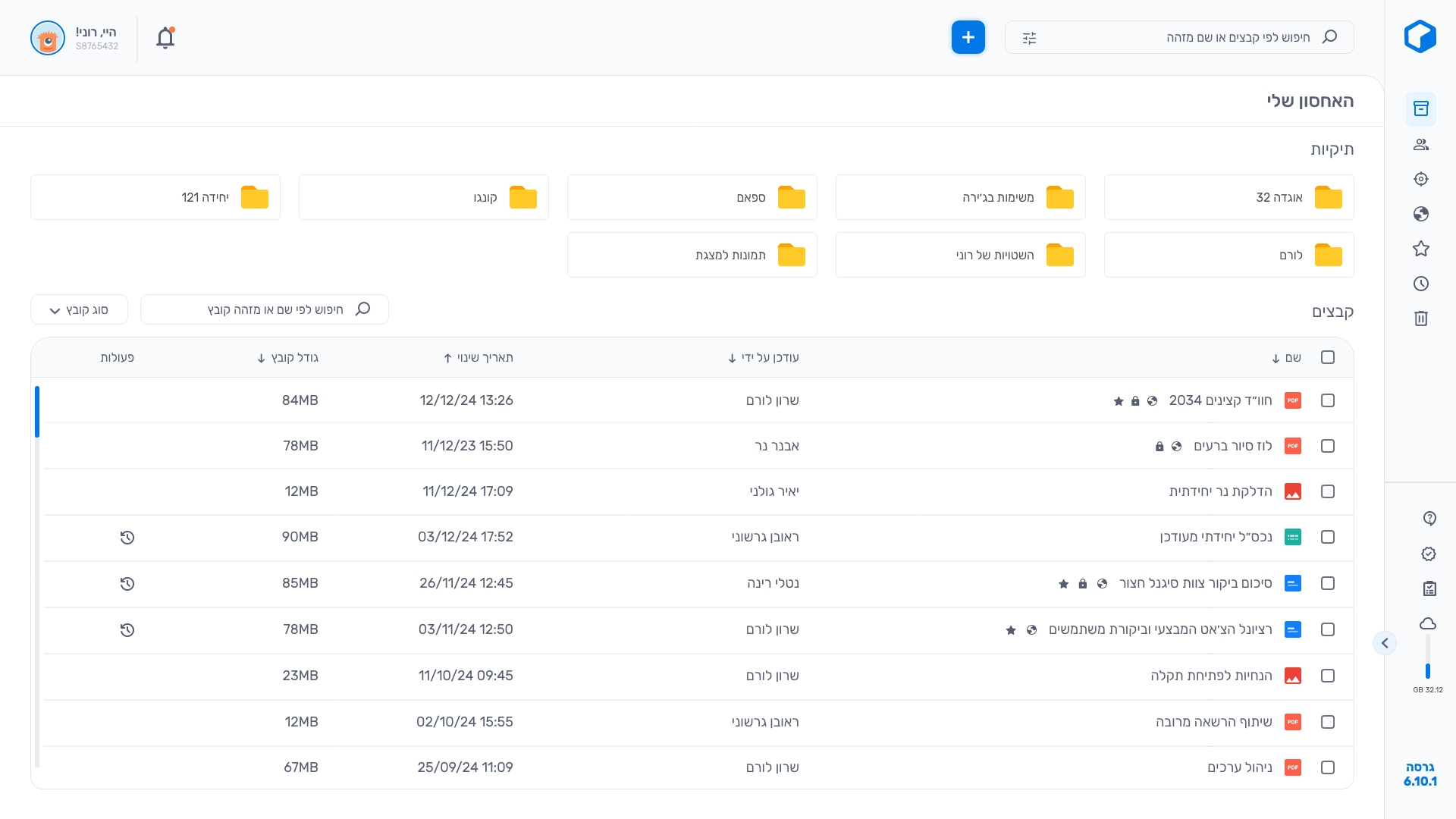This screenshot has width=1456, height=819.
Task: Click the public globe icon in sidebar
Action: pos(1421,214)
